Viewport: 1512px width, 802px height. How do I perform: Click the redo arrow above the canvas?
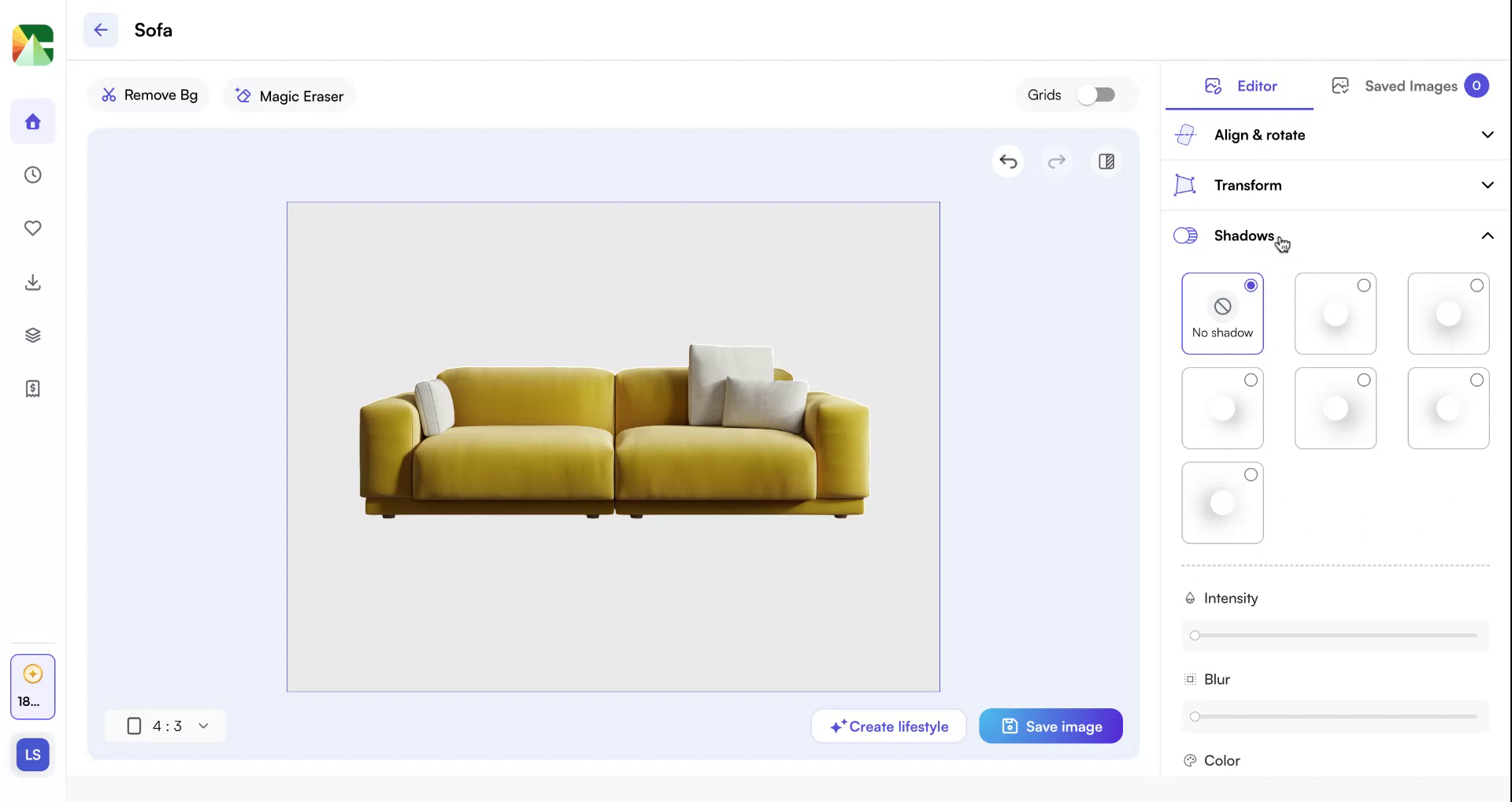tap(1057, 162)
